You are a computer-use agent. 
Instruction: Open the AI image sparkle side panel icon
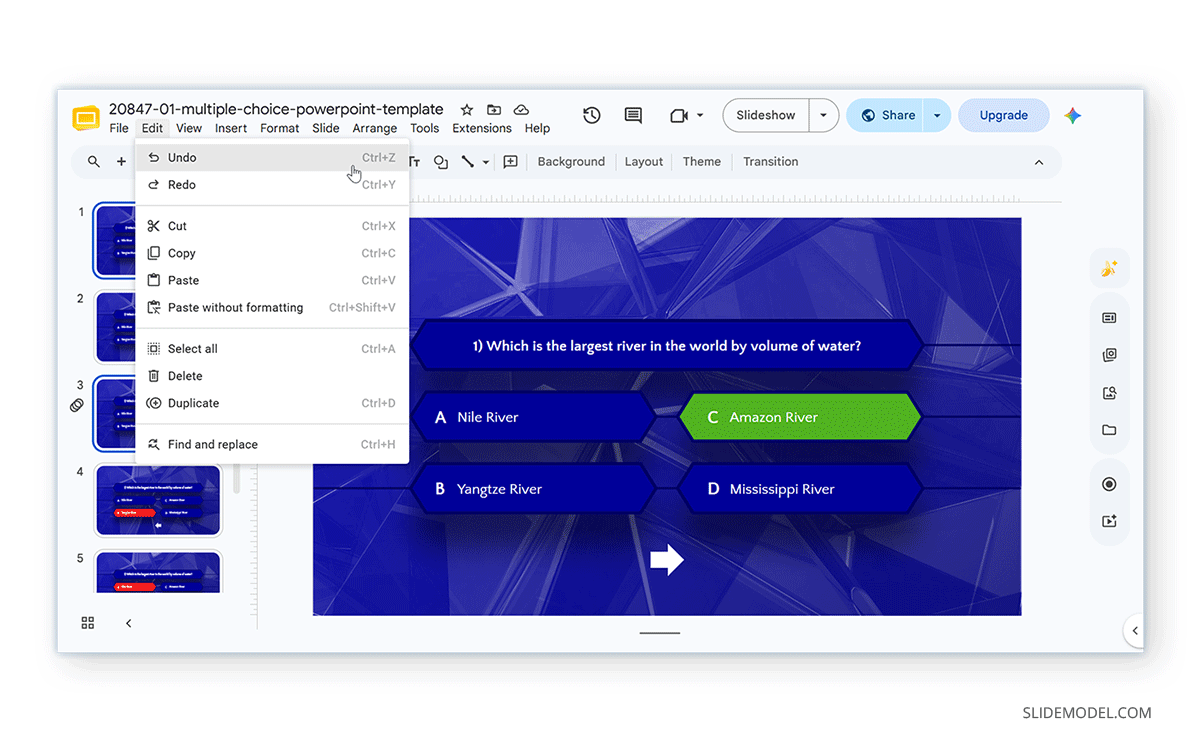1109,269
